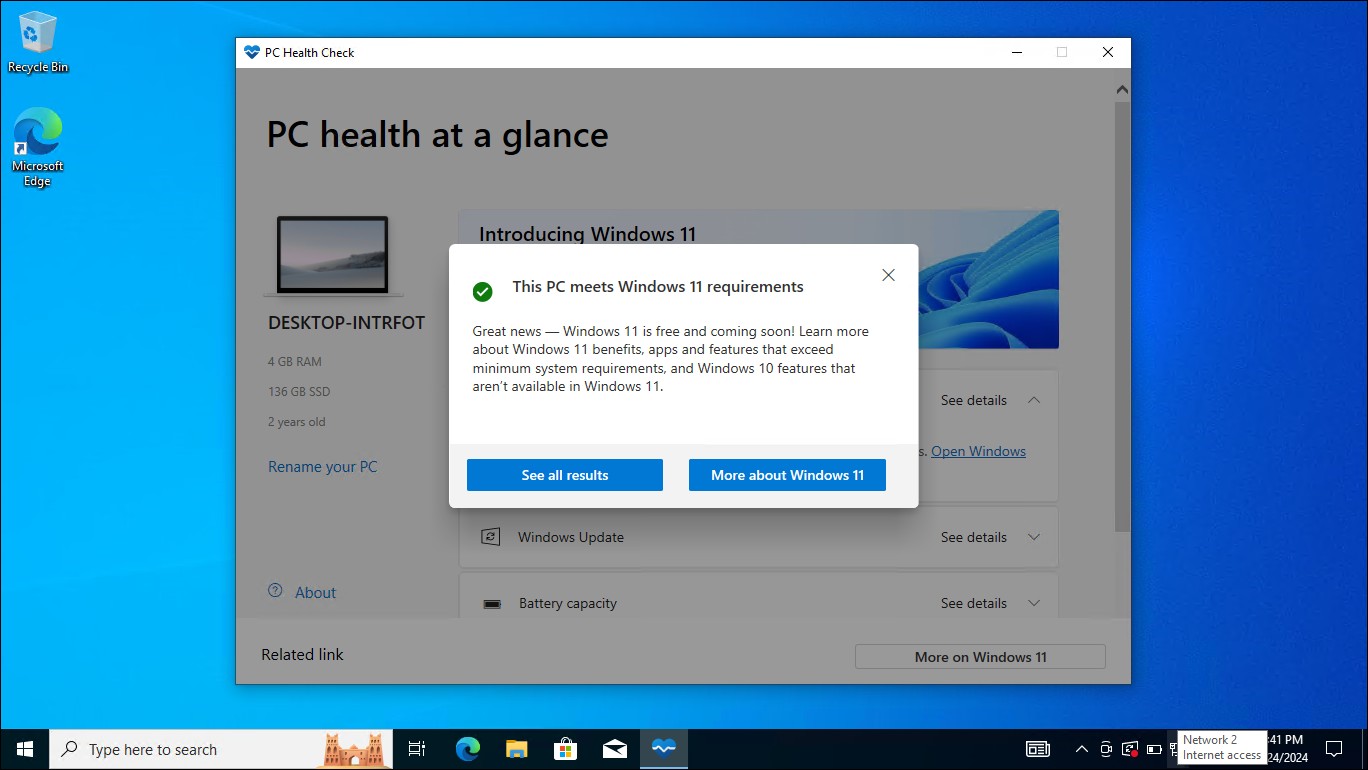
Task: Click the 4 GB RAM text
Action: coord(295,362)
